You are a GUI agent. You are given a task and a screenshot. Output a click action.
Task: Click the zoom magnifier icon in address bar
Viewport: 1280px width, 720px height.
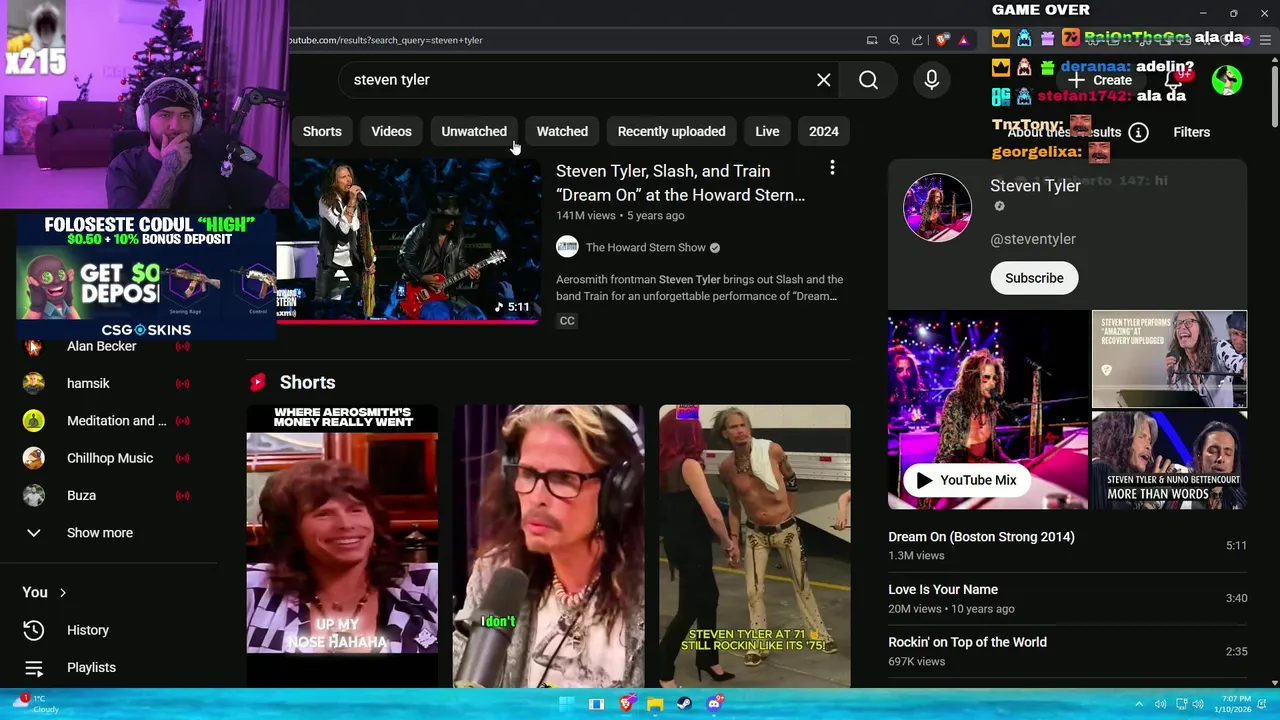895,40
